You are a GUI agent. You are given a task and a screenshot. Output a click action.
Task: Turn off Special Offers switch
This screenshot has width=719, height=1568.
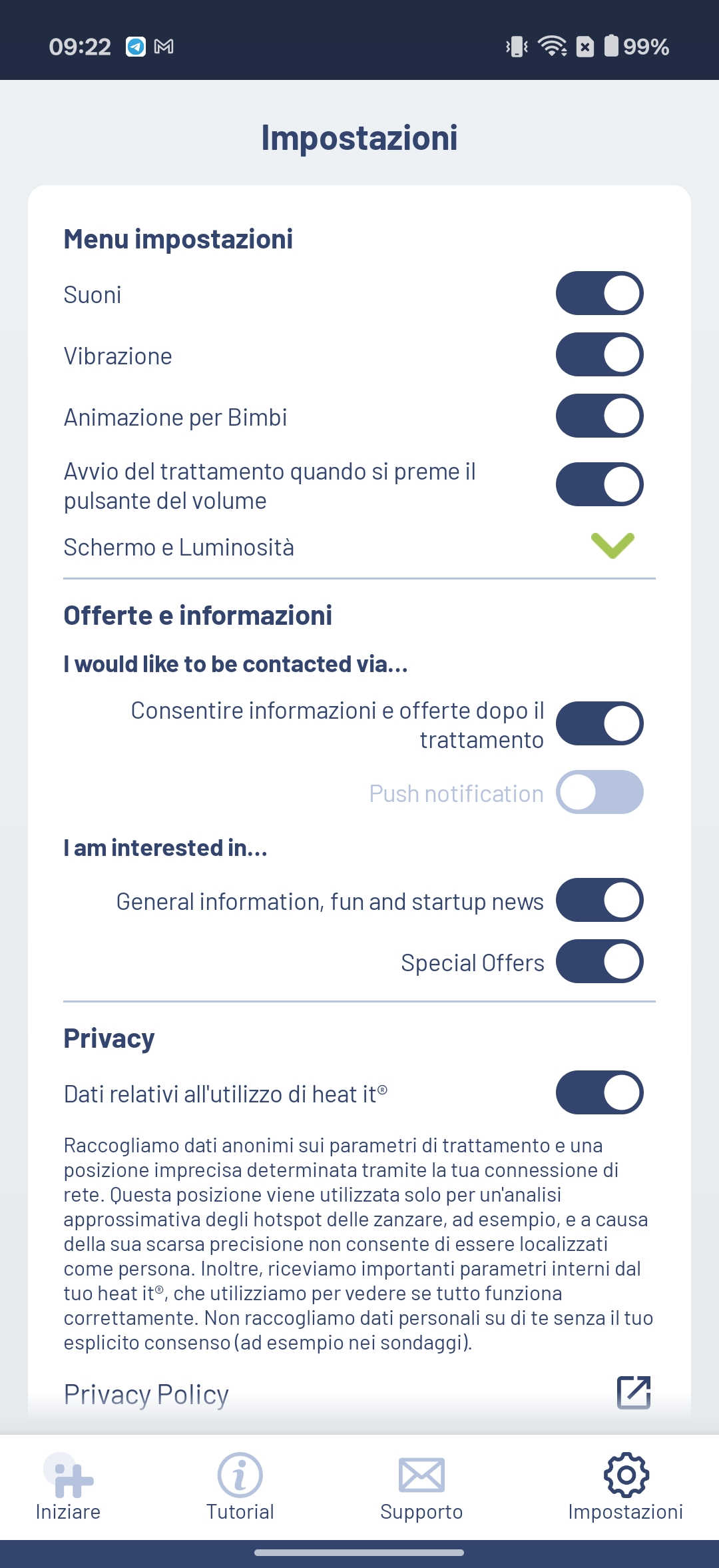coord(600,961)
